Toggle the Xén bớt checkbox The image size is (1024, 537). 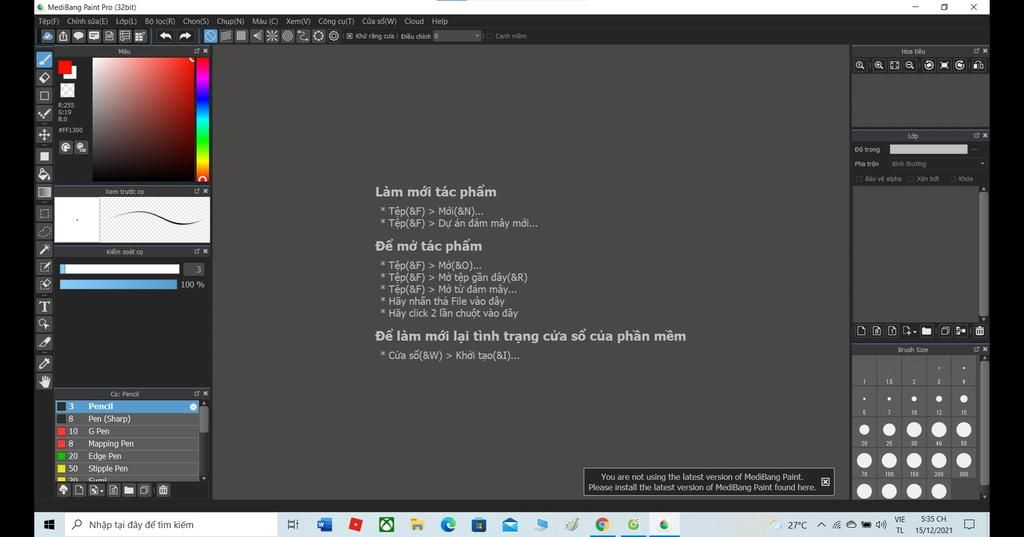912,179
